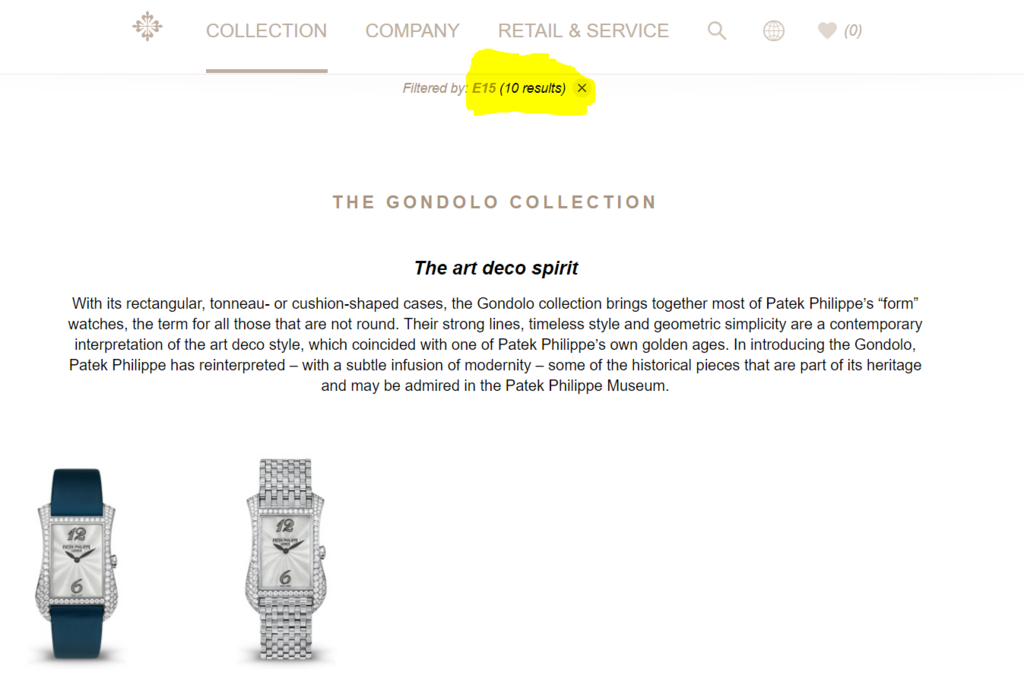1024x673 pixels.
Task: Open the COLLECTION menu
Action: pos(266,31)
